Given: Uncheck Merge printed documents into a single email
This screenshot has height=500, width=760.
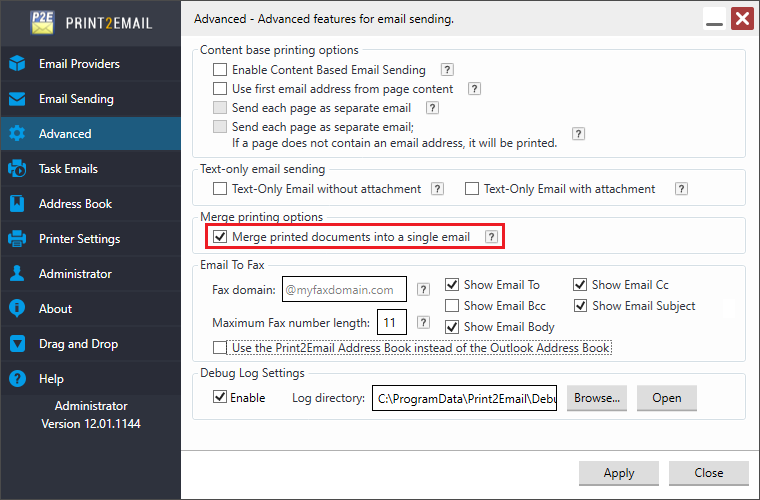Looking at the screenshot, I should click(220, 236).
